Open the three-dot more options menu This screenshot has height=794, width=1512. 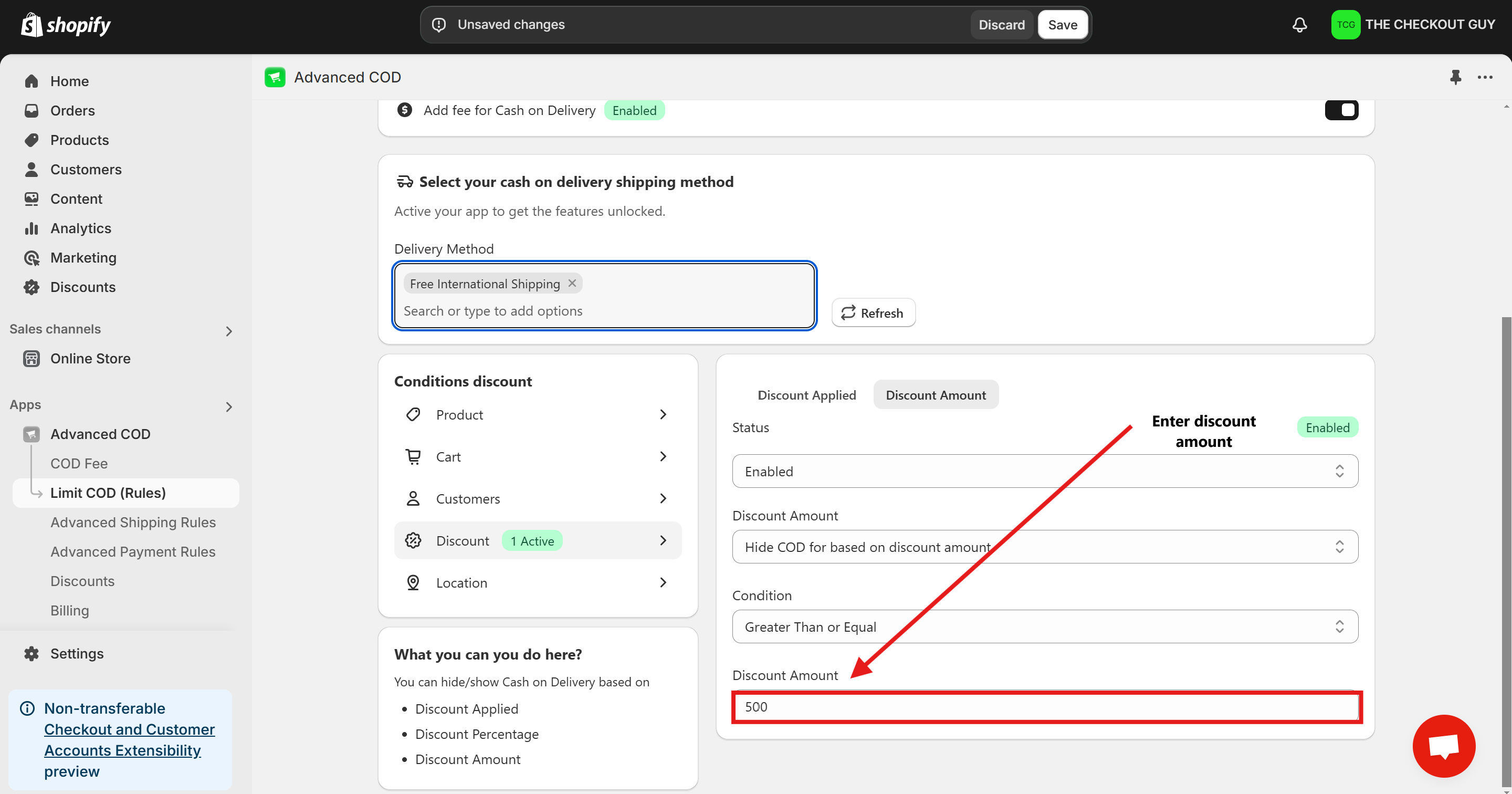[x=1484, y=77]
